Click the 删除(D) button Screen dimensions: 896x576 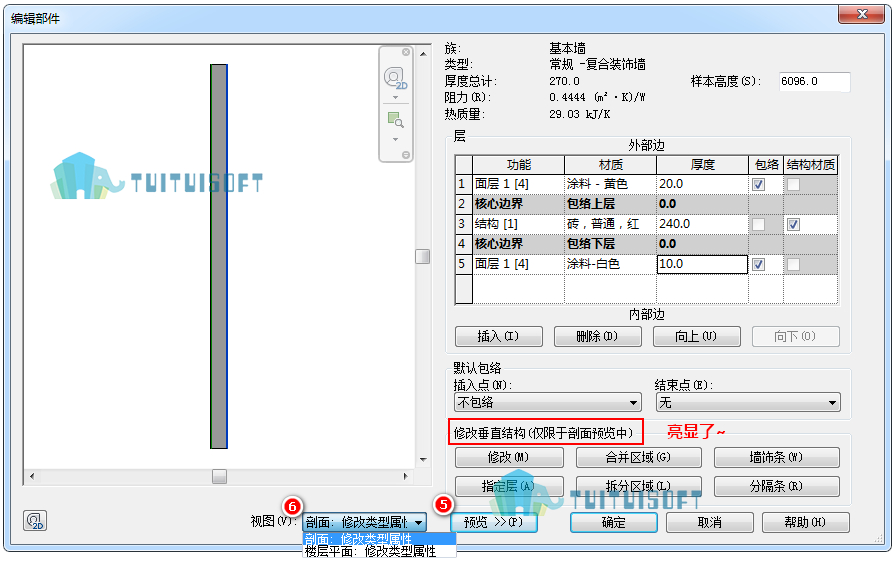click(597, 337)
